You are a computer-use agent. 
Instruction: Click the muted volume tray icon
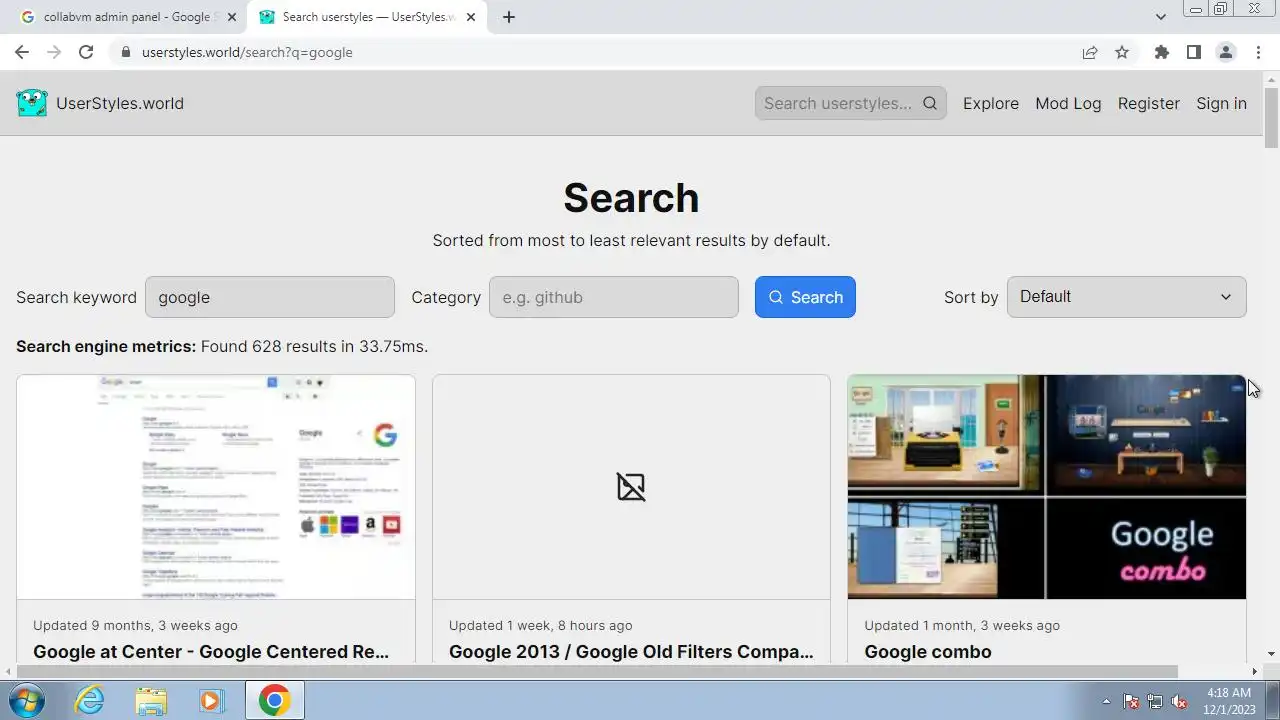point(1180,701)
